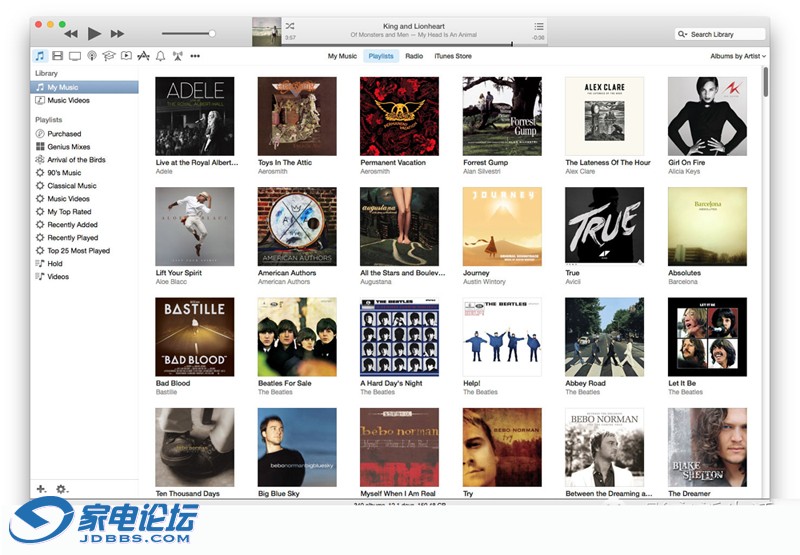Viewport: 800px width, 555px height.
Task: Click the fast-forward next track button
Action: 117,34
